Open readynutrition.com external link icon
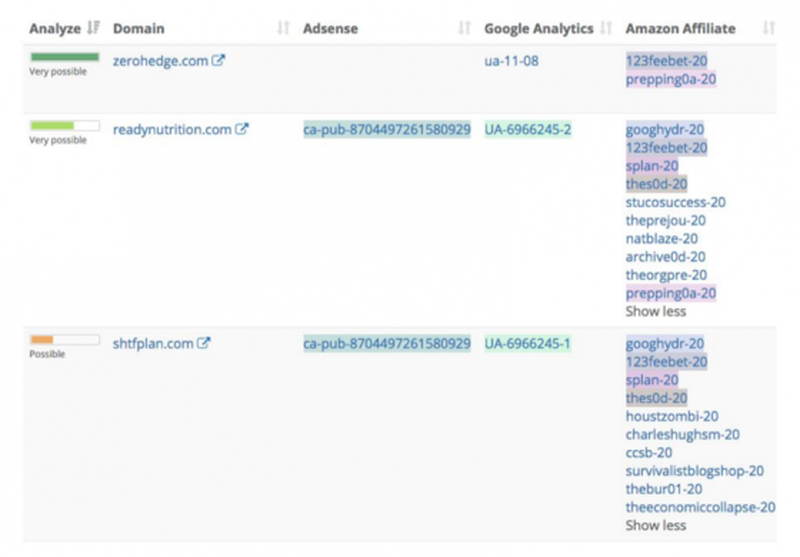Screen dimensions: 800x557 (242, 129)
